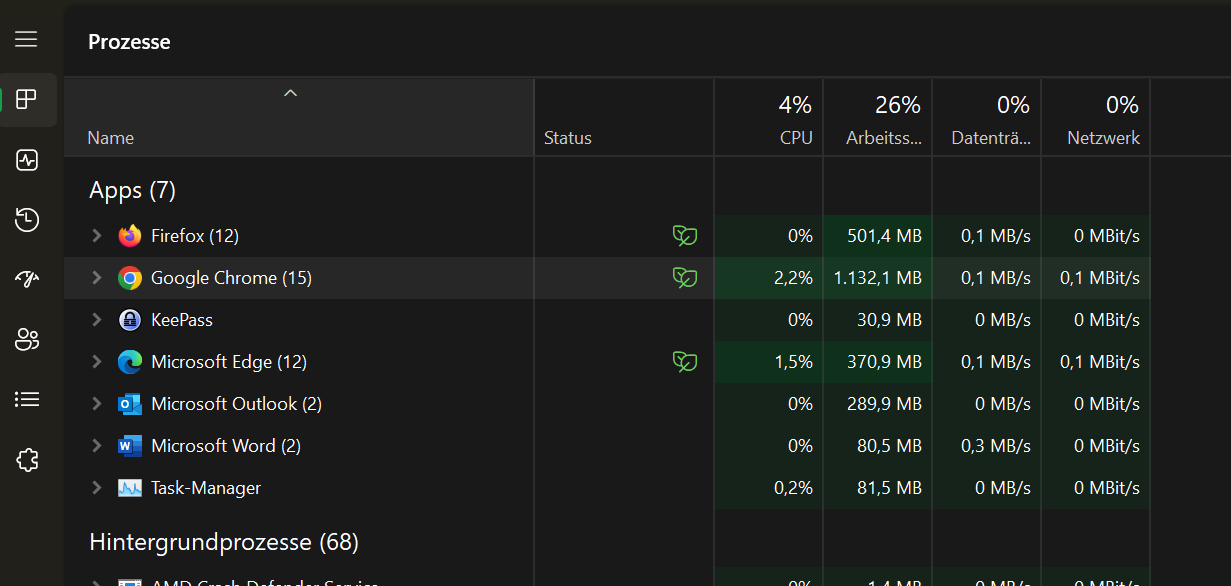Click the KeePass app icon
This screenshot has width=1231, height=586.
pyautogui.click(x=130, y=320)
